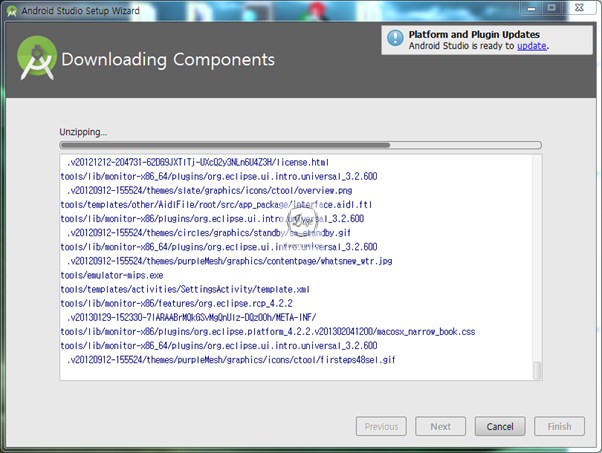Click log line ending 'ctool/overview.png'
602x453 pixels.
click(x=210, y=190)
